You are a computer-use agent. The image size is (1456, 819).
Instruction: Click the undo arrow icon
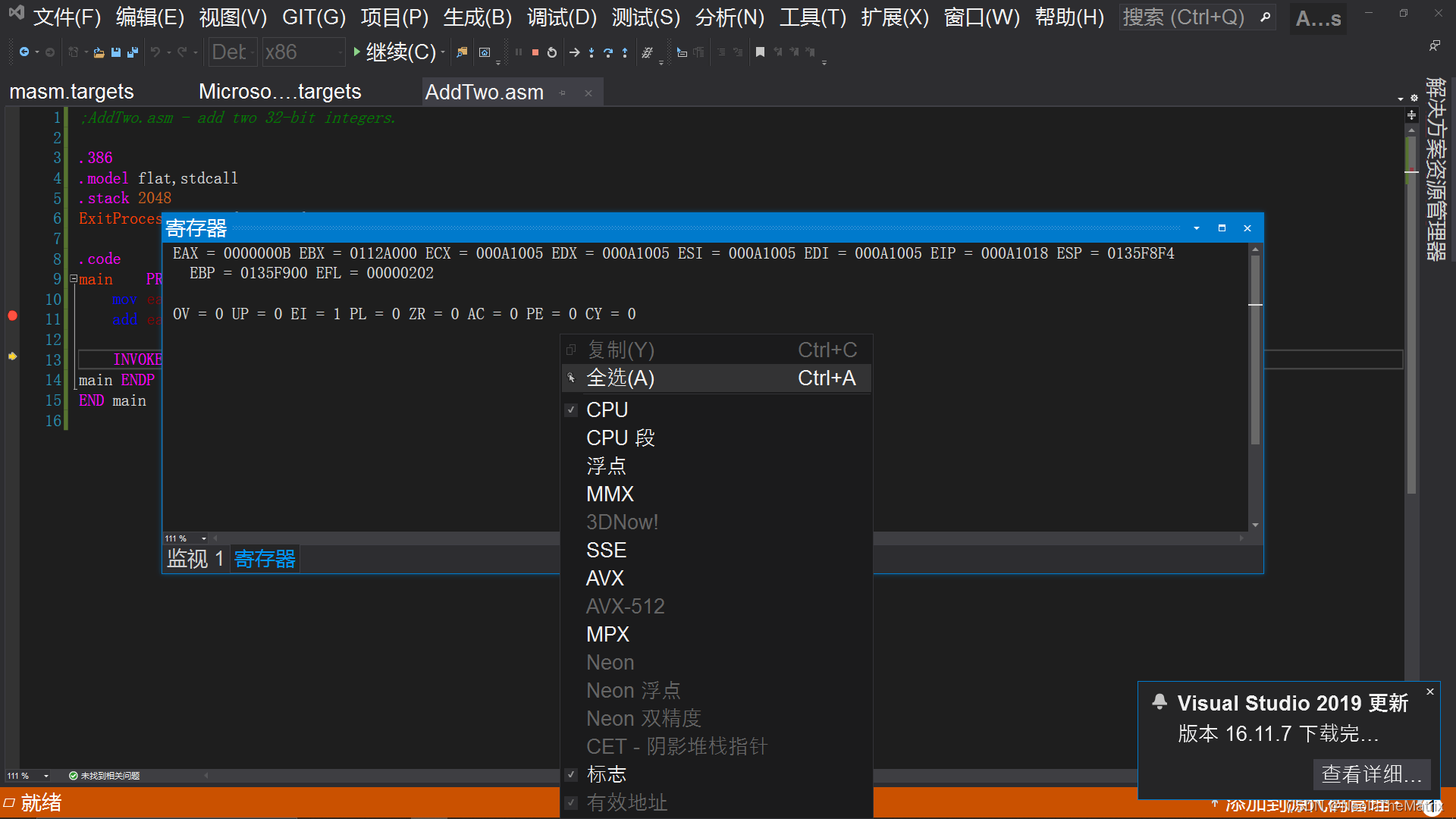[155, 52]
